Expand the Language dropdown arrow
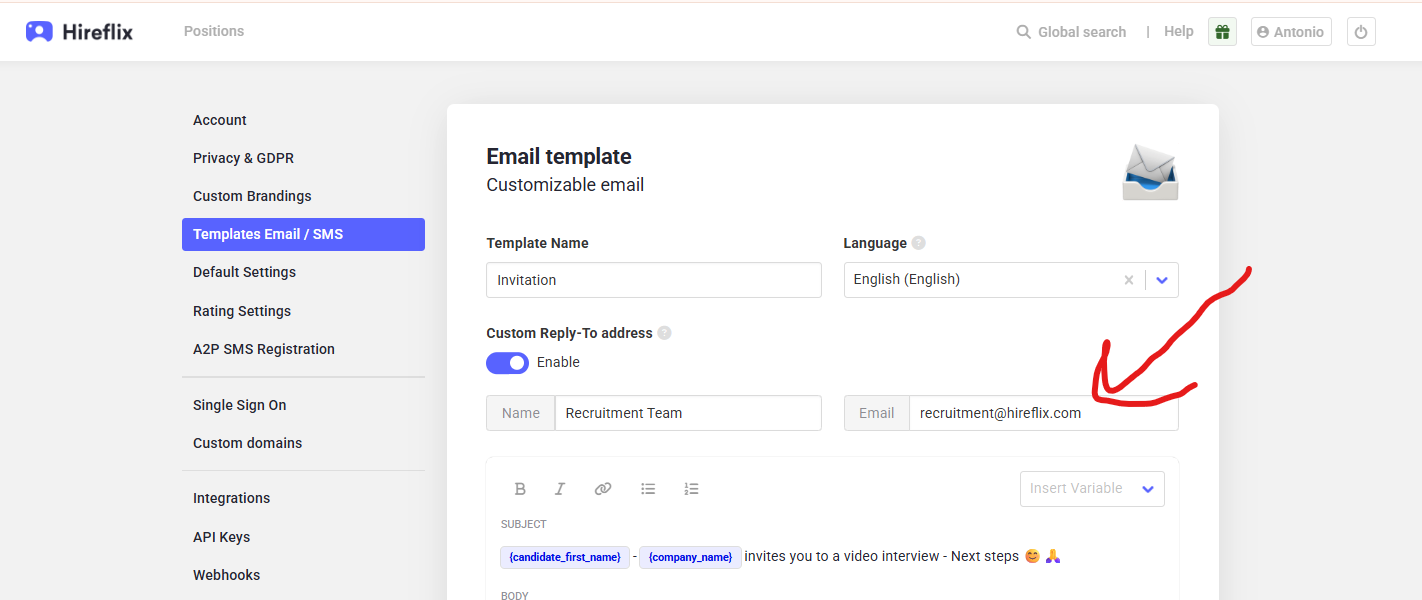1422x600 pixels. pos(1162,280)
